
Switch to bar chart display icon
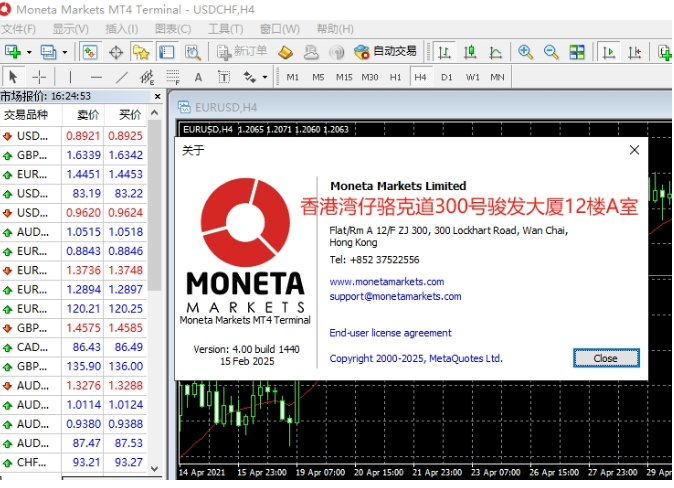(444, 52)
